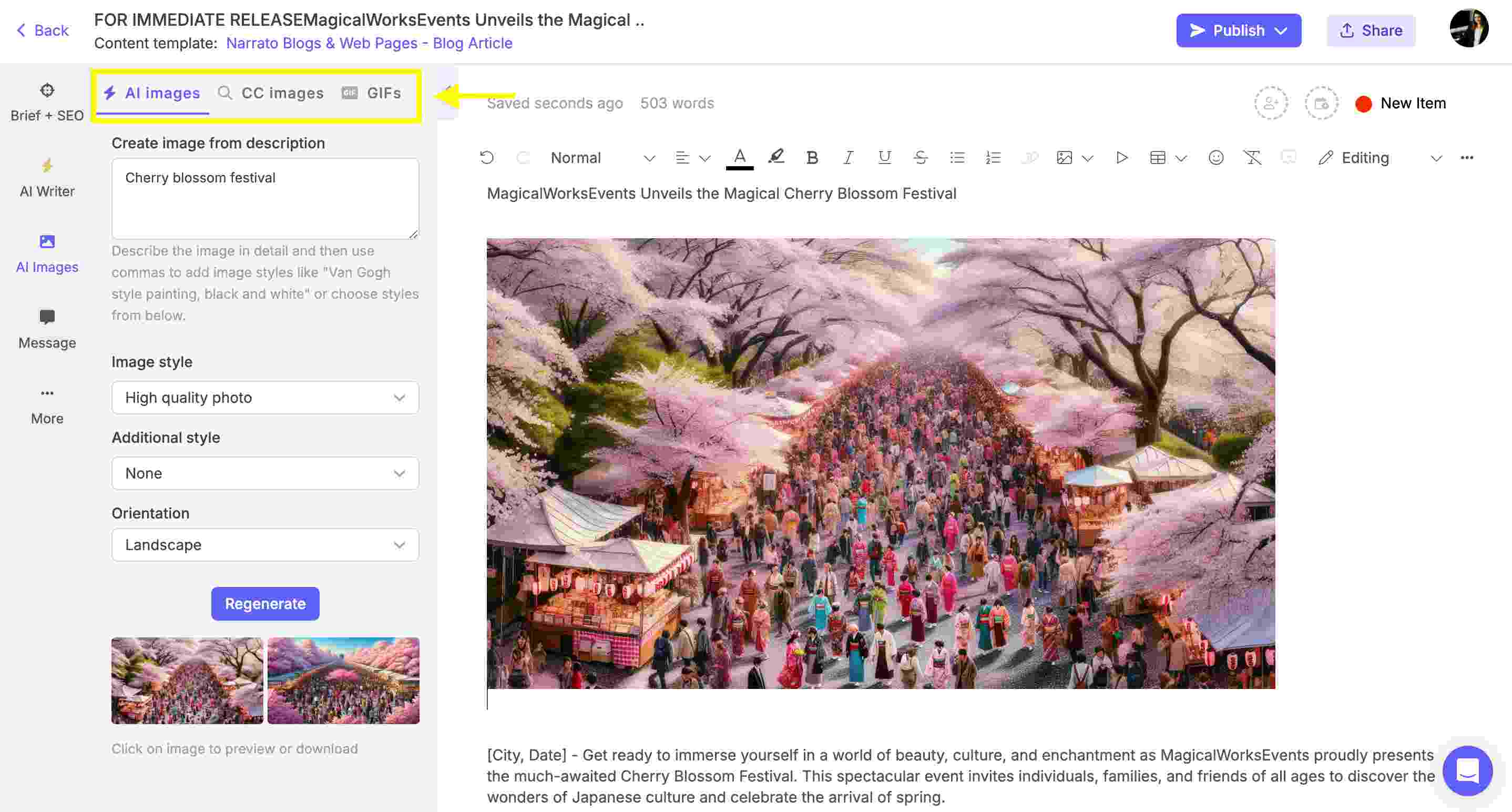Click the lightning icon on AI images tab
1512x812 pixels.
coord(110,93)
